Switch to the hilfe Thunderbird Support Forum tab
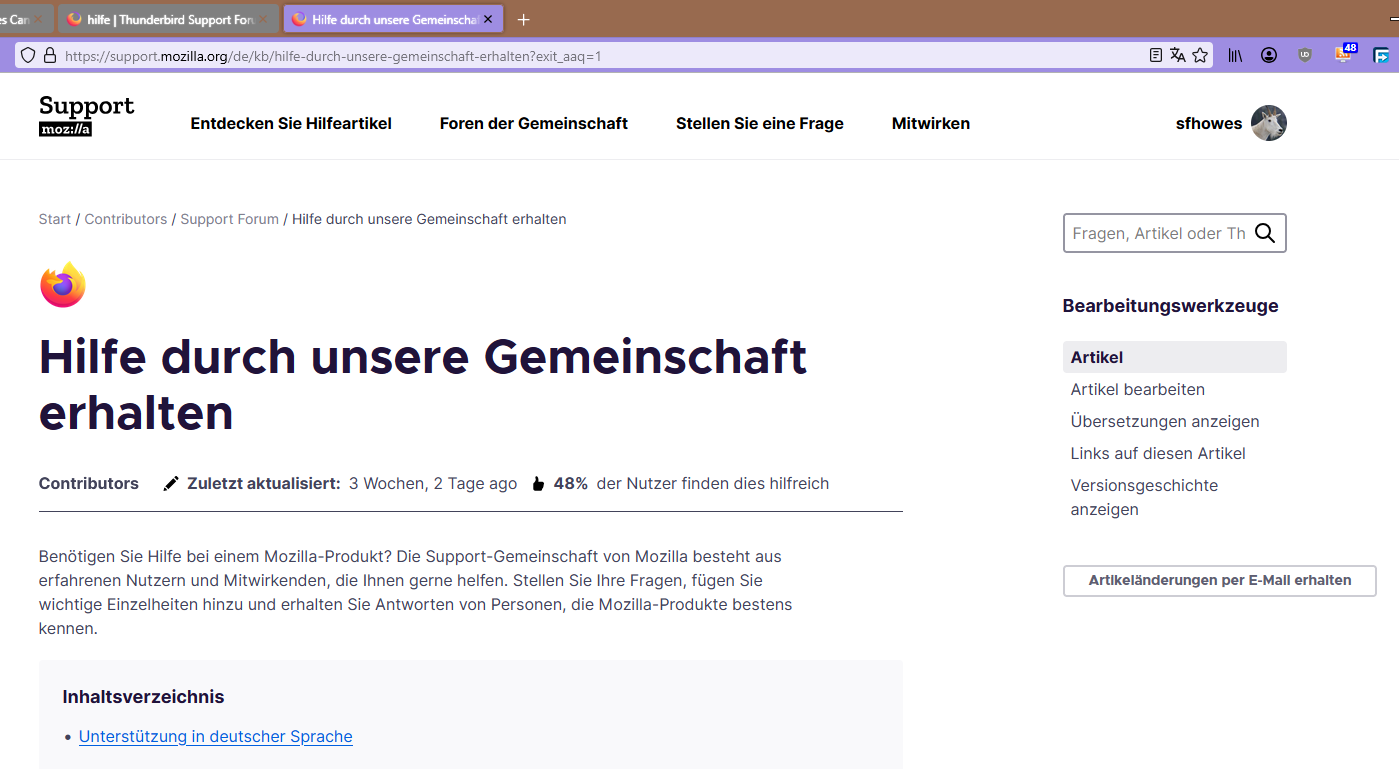Screen dimensions: 1399x769 coord(169,19)
